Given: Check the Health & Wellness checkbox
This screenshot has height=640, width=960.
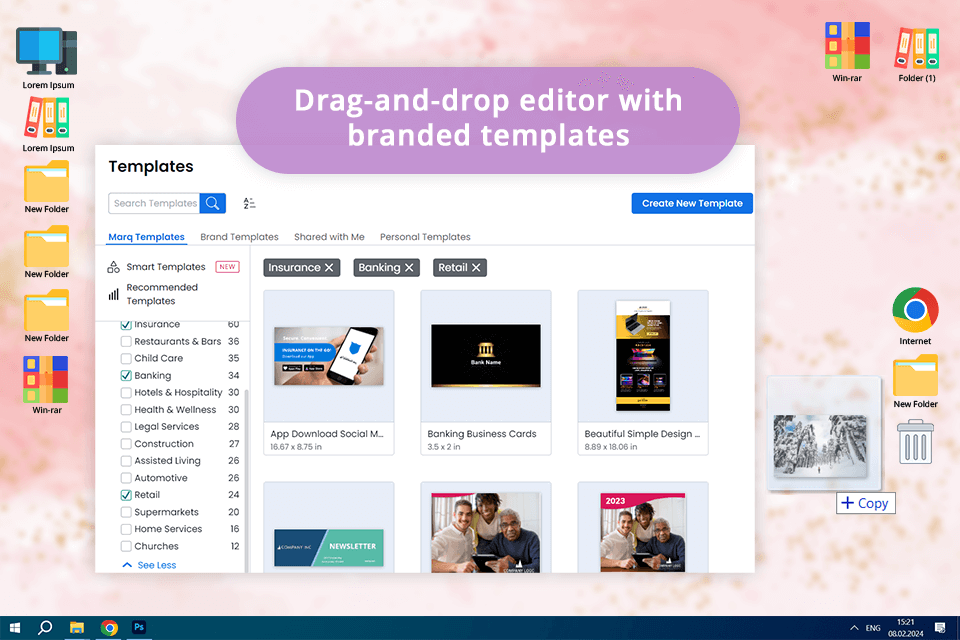Looking at the screenshot, I should click(126, 410).
